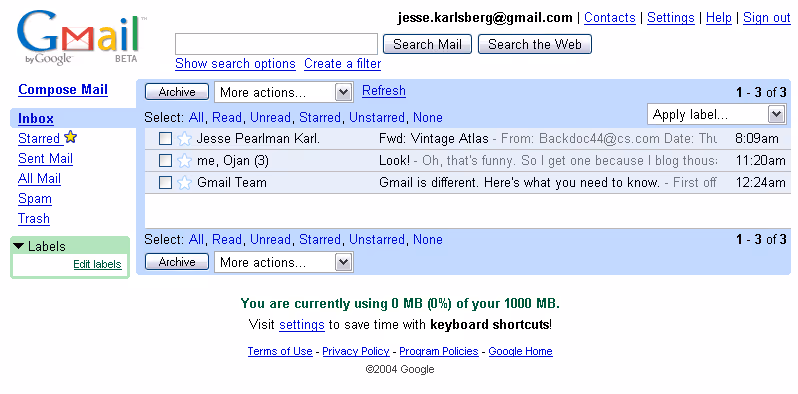Open the Spam folder
Screen dimensions: 798x394
click(x=35, y=199)
